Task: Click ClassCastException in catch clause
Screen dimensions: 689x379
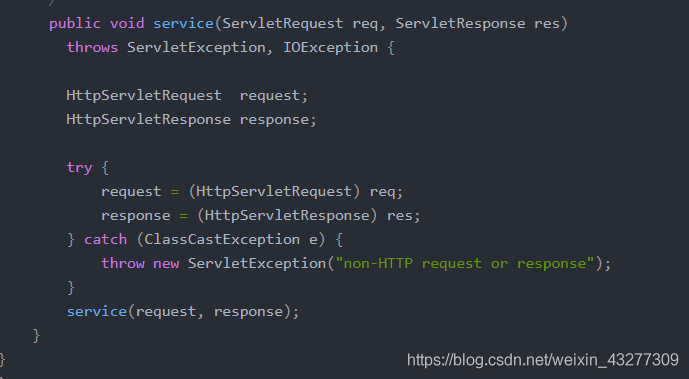Action: coord(222,240)
